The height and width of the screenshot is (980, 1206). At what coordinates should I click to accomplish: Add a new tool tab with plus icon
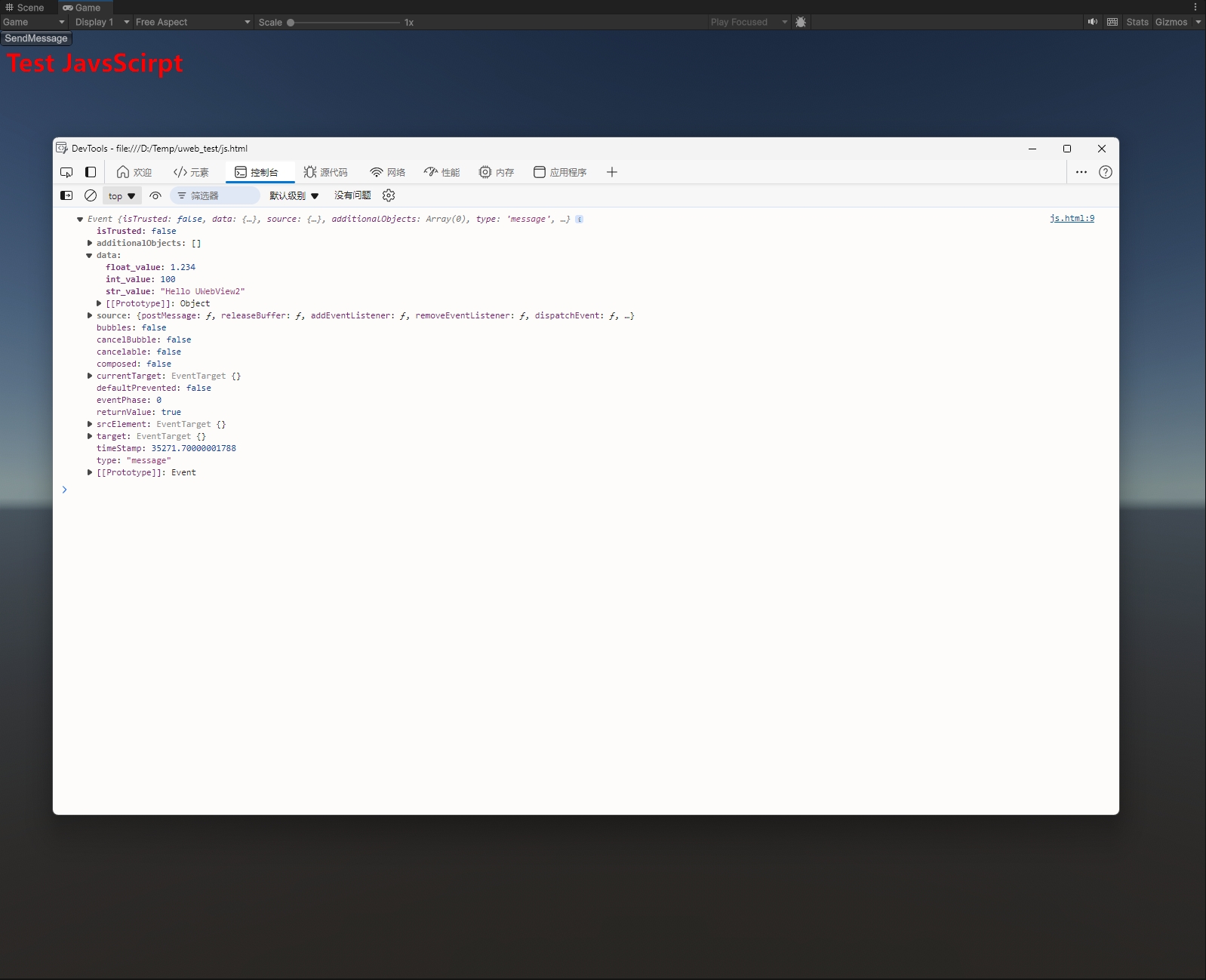click(612, 172)
